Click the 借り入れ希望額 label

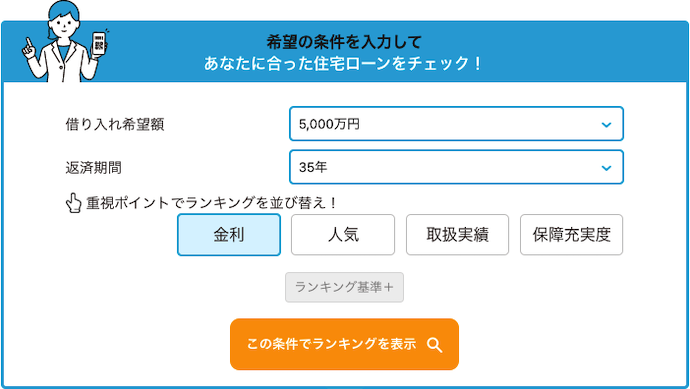[x=115, y=125]
